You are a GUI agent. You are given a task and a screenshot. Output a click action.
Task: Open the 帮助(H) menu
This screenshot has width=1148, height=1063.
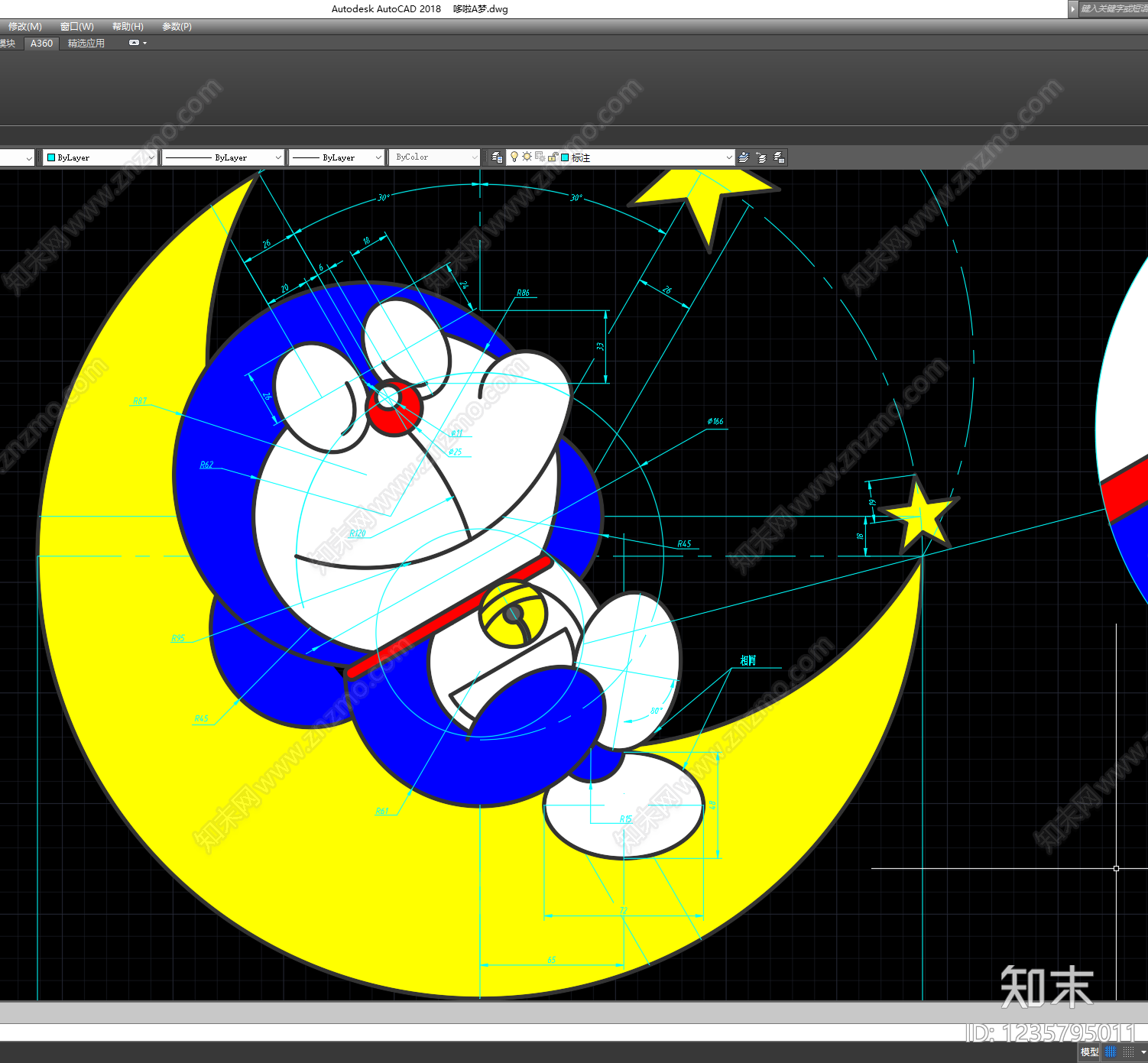(128, 27)
